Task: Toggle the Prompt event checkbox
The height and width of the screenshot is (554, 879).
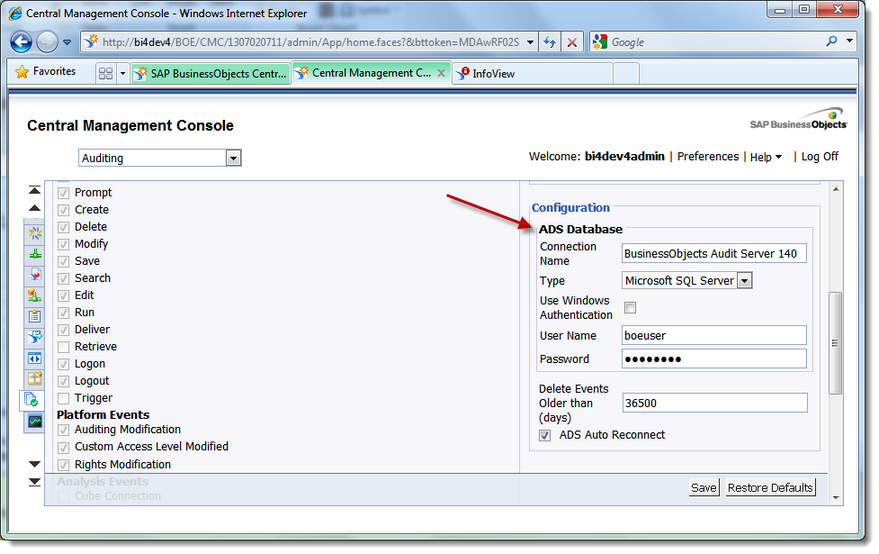Action: pyautogui.click(x=63, y=193)
